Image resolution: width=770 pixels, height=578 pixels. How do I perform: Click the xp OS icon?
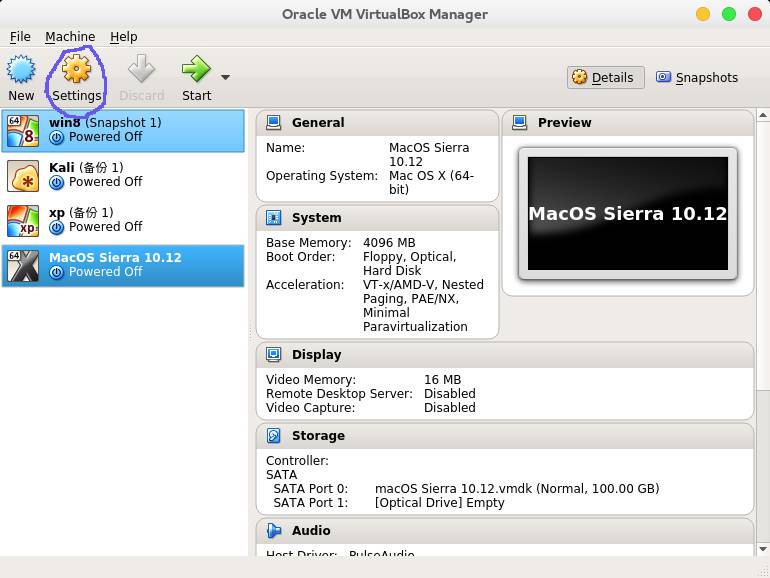23,220
